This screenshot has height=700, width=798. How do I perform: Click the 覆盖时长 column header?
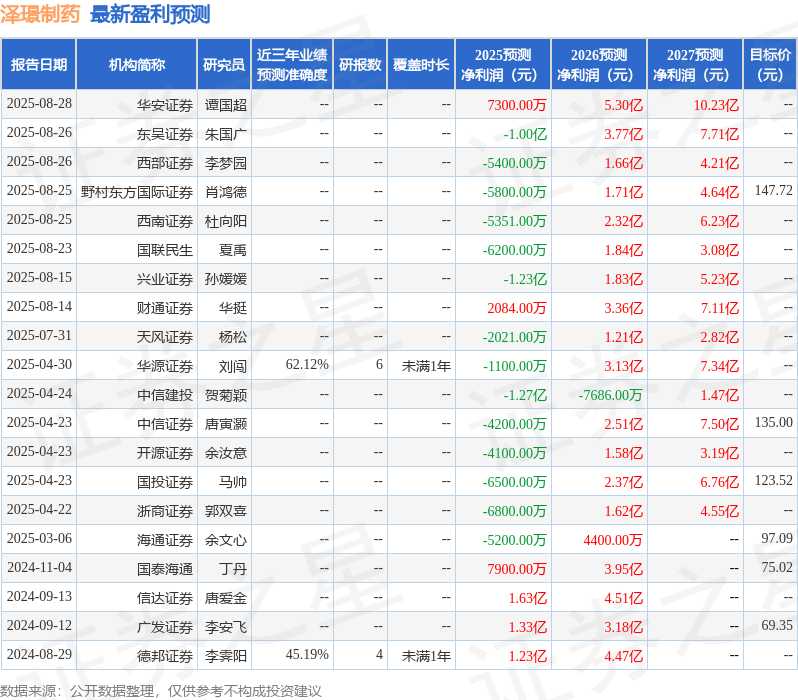coord(421,65)
